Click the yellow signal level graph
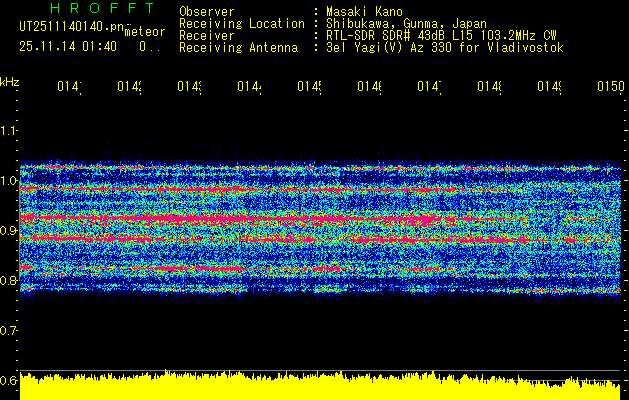 [x=320, y=387]
